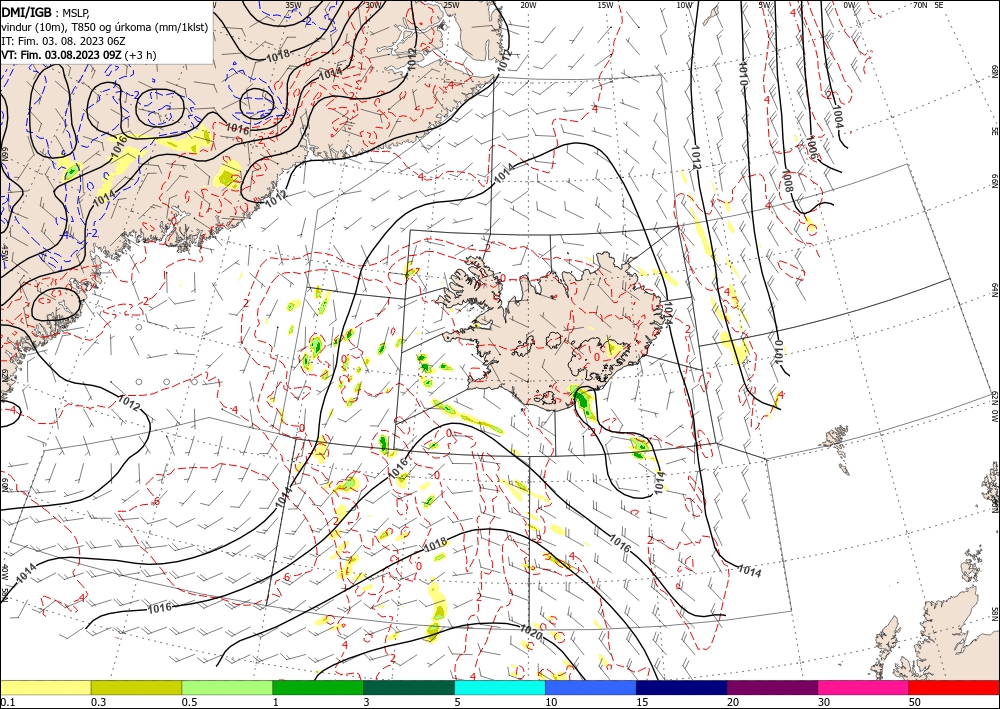Click the navy 15–20 legend swatch
The image size is (1000, 709).
pos(682,687)
